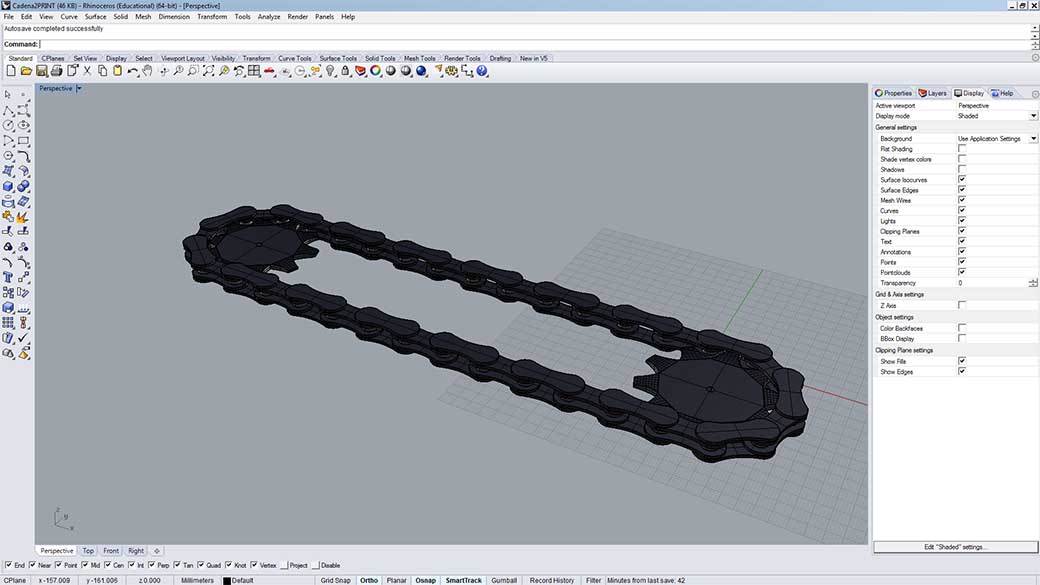Toggle Grid Snap in status bar
This screenshot has height=585, width=1040.
335,580
